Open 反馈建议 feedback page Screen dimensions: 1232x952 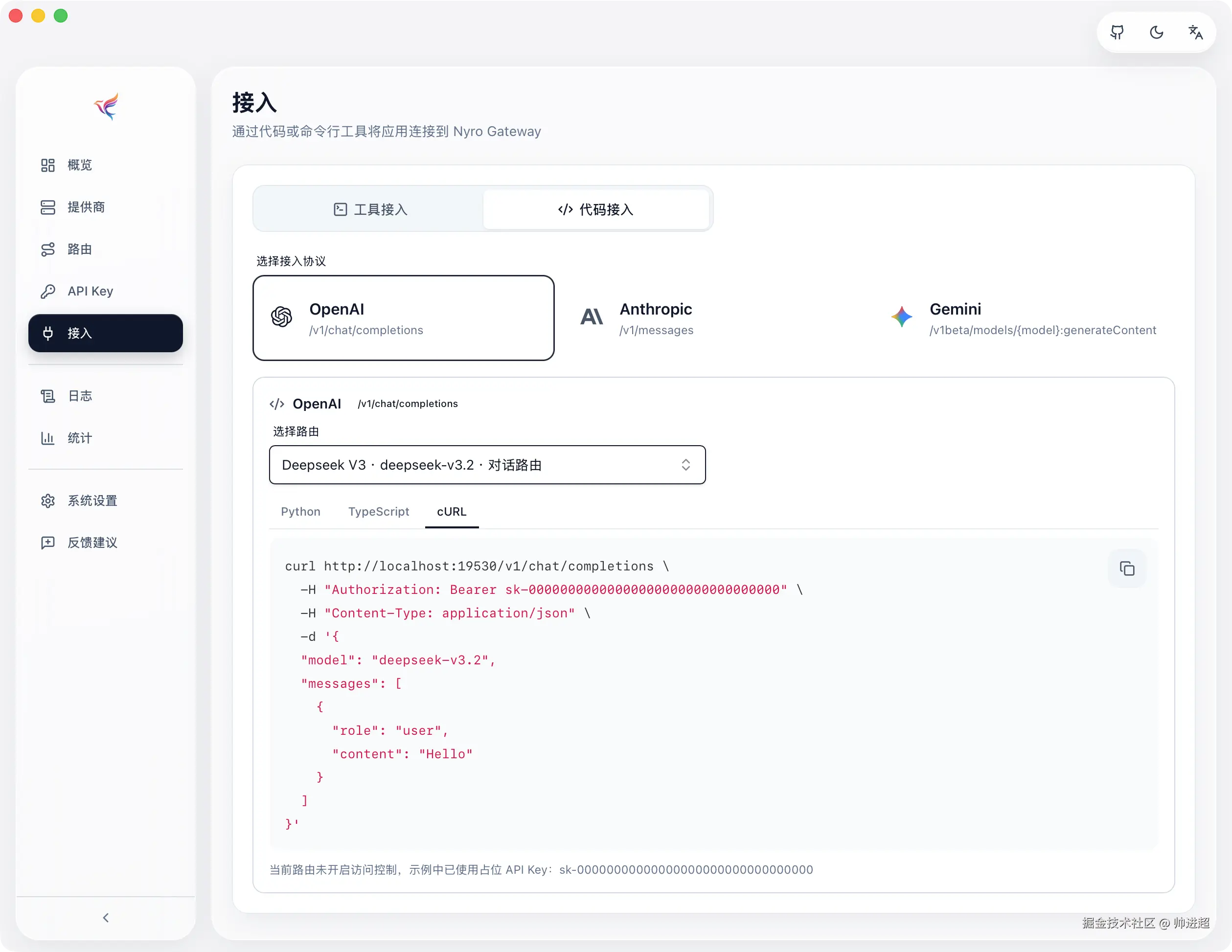coord(92,543)
